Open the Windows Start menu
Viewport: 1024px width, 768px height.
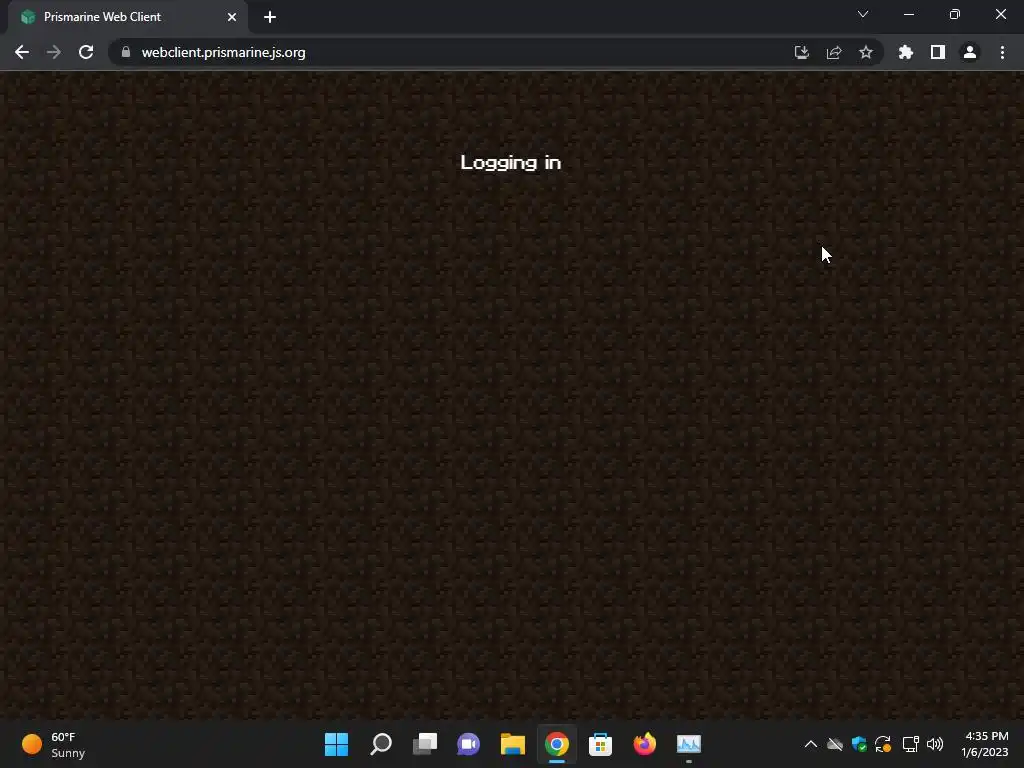336,744
